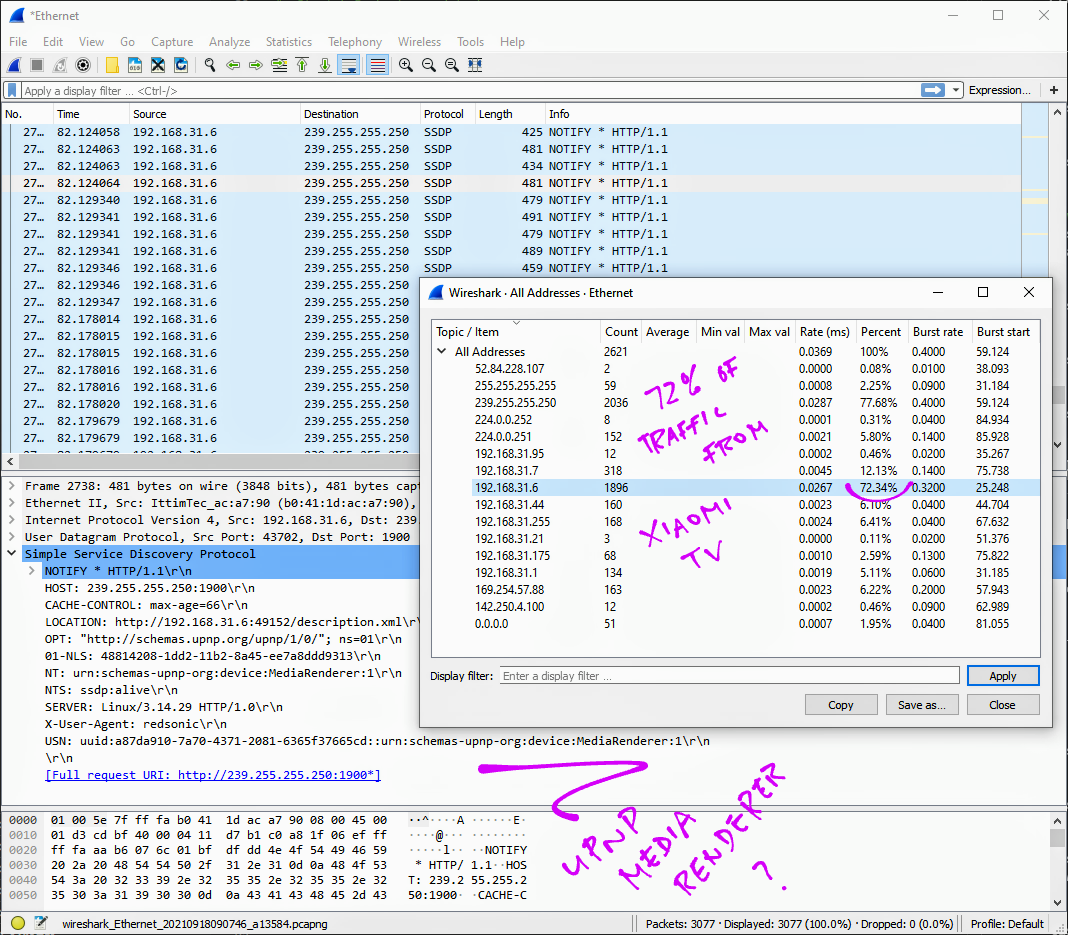Go to the first packet

301,65
